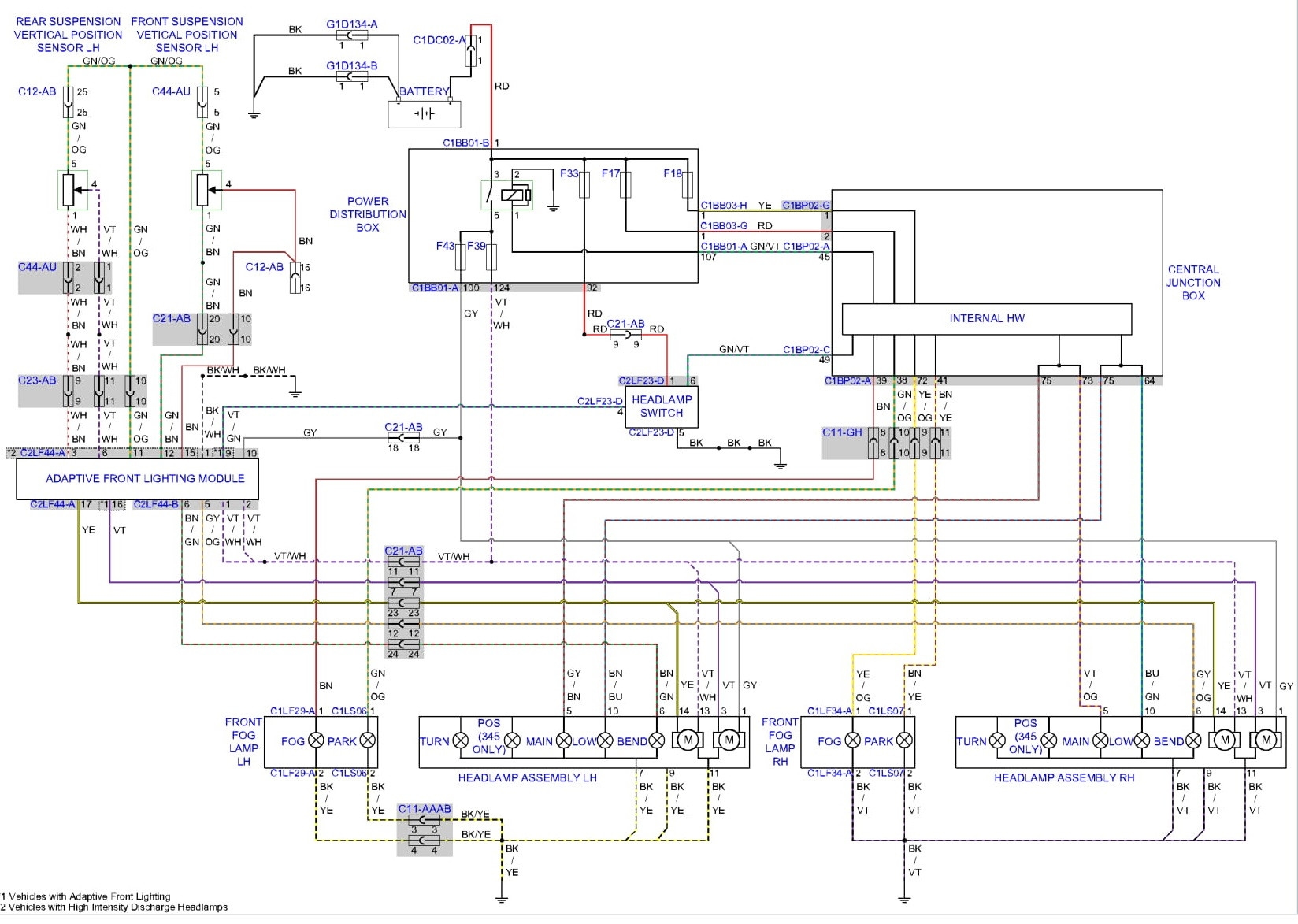1298x924 pixels.
Task: Click the CENTRAL JUNCTION BOX label
Action: pyautogui.click(x=1194, y=283)
